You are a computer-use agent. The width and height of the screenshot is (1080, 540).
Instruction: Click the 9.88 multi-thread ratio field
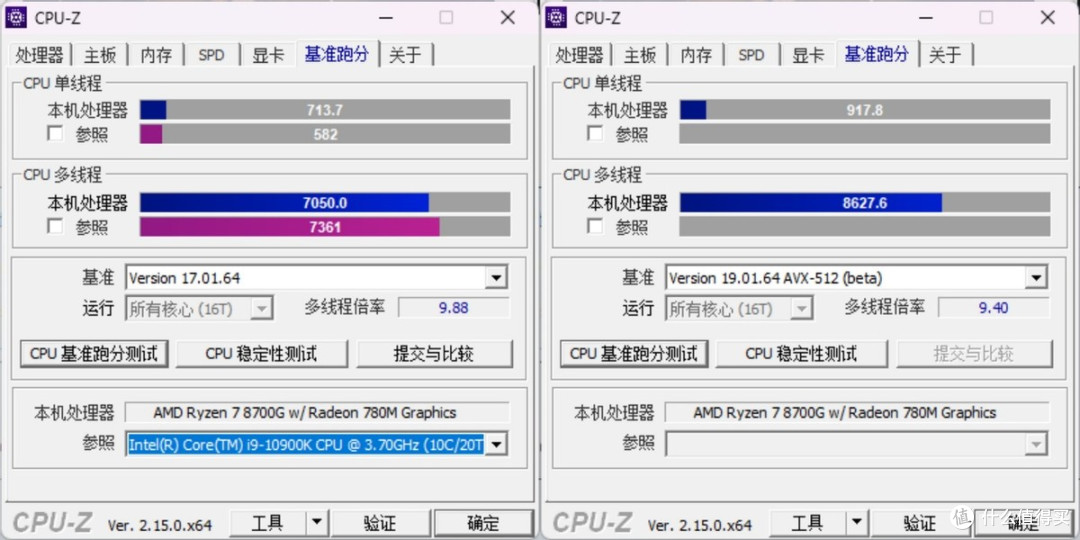click(454, 308)
